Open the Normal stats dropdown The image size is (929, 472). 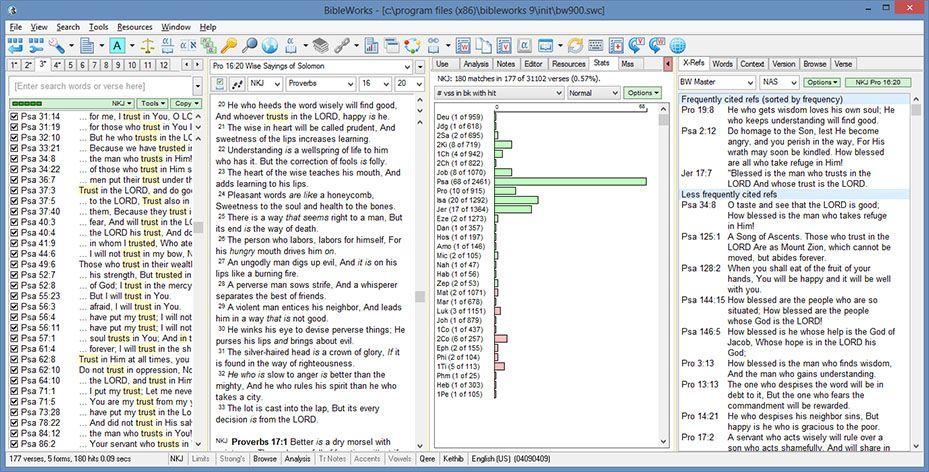(593, 93)
